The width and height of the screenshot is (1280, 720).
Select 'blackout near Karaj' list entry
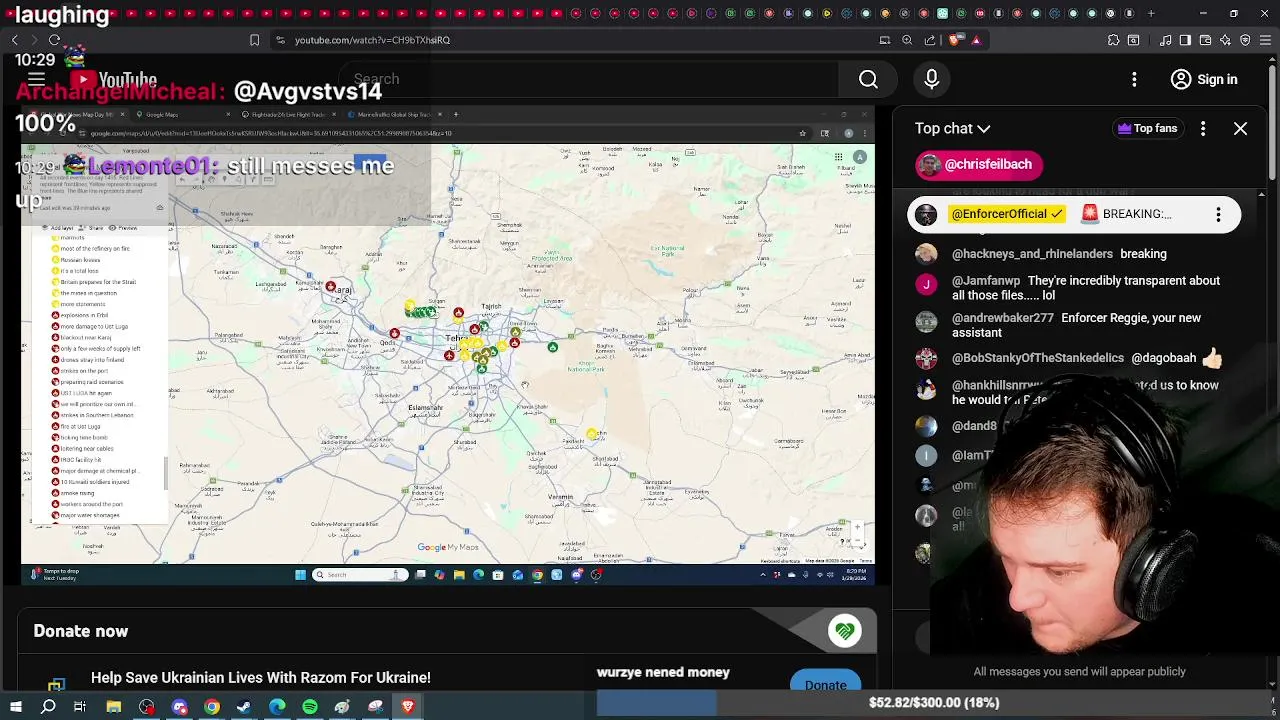pyautogui.click(x=85, y=337)
